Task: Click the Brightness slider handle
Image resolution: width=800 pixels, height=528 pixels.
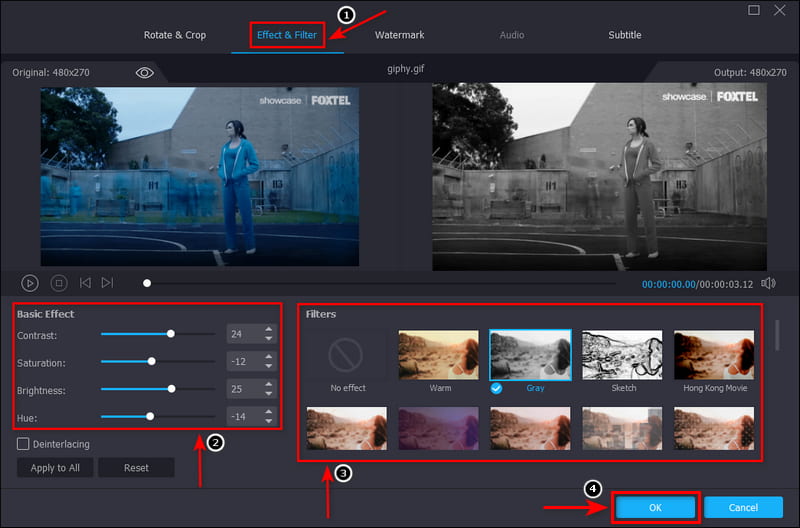Action: (x=172, y=388)
